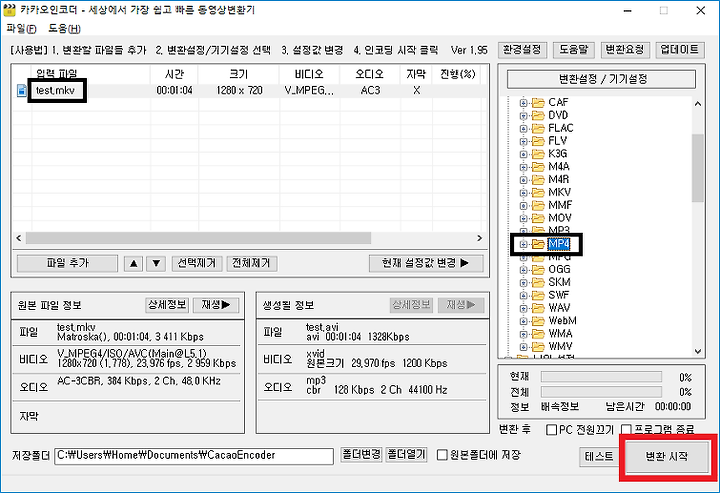This screenshot has height=493, width=720.
Task: Click the 파일 추가 button
Action: click(68, 263)
